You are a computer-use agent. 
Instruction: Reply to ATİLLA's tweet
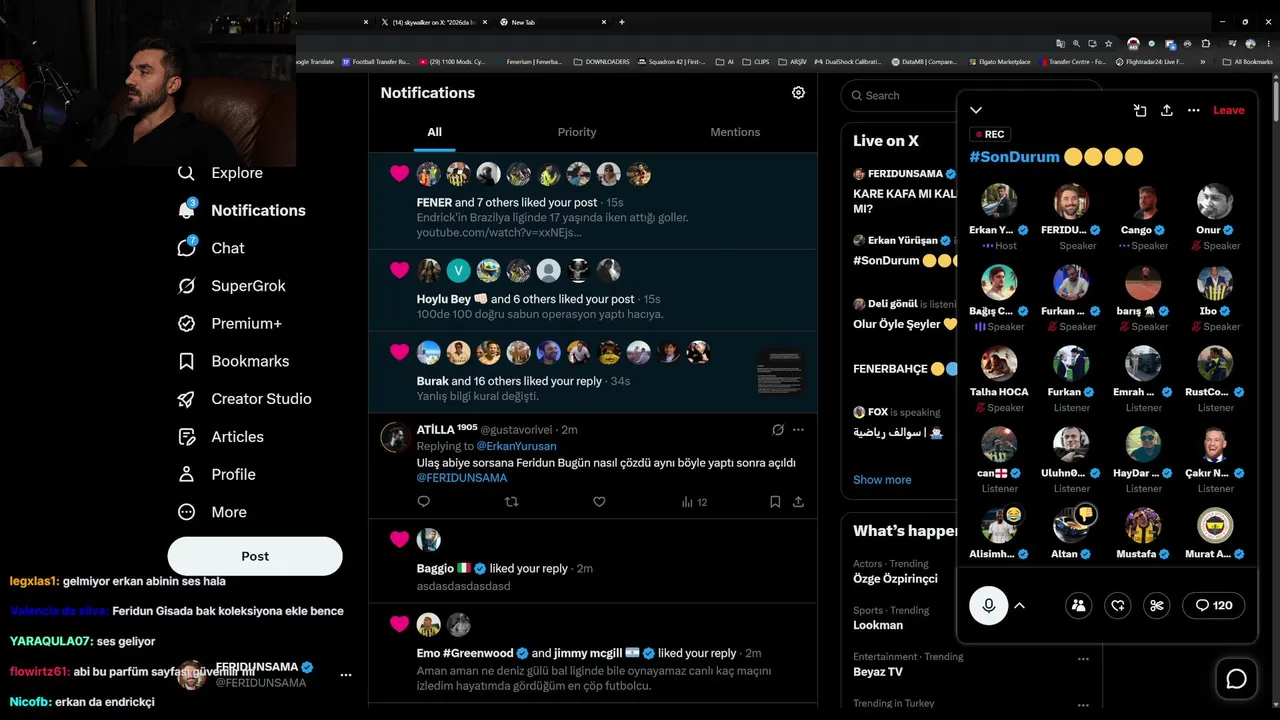coord(423,502)
